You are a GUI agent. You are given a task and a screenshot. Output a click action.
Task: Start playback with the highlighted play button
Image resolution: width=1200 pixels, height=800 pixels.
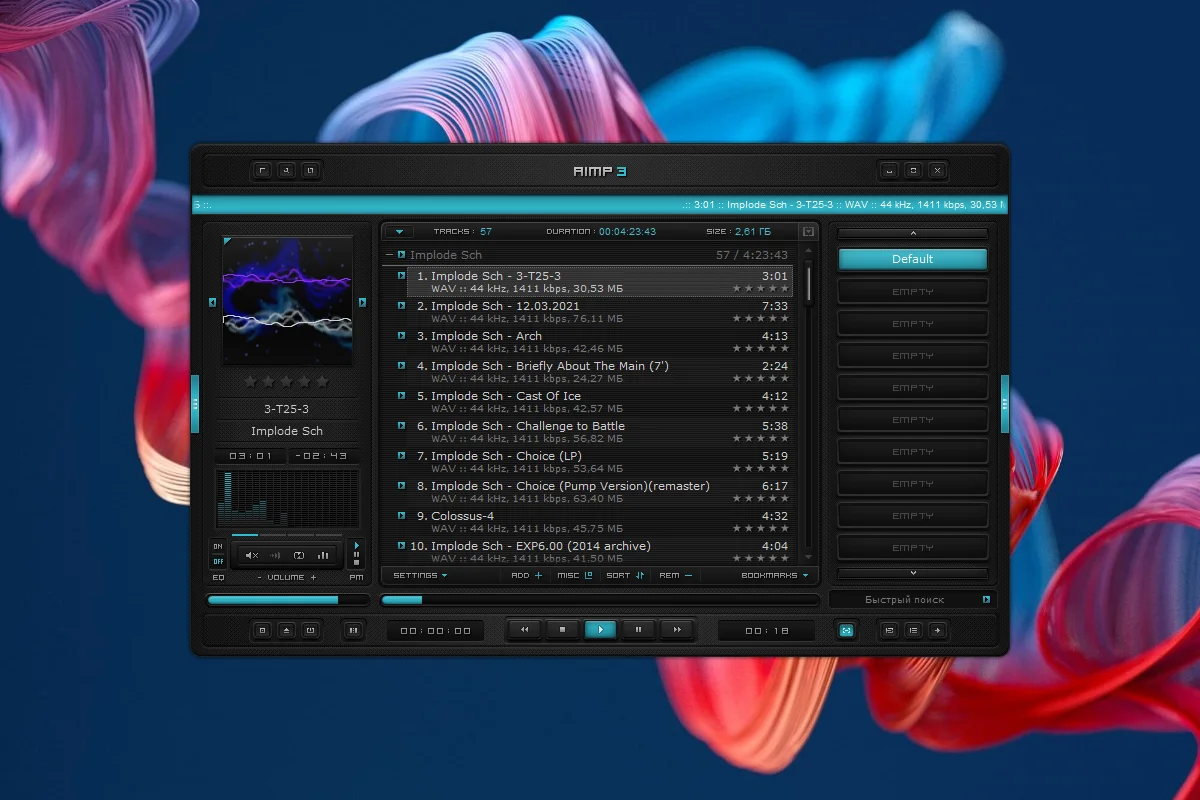coord(600,630)
